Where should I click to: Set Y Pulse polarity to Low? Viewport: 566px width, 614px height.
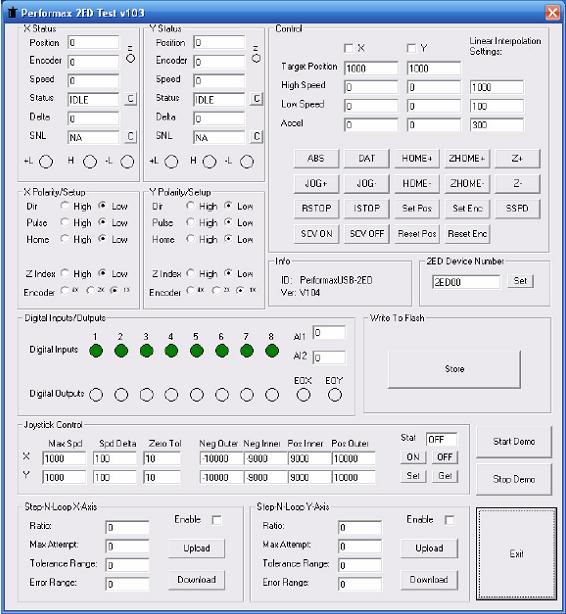[x=228, y=222]
